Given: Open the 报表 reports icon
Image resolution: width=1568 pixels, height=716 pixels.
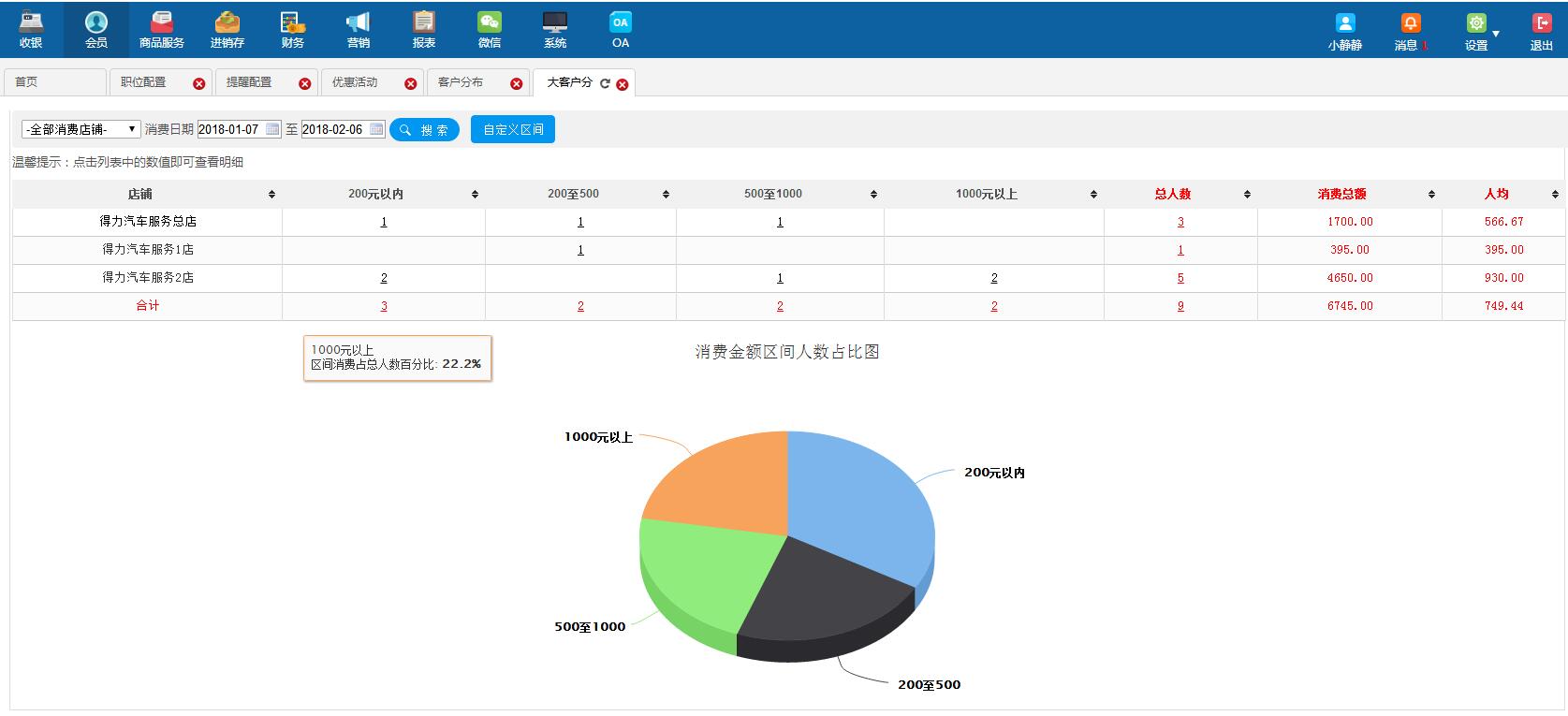Looking at the screenshot, I should (x=423, y=22).
